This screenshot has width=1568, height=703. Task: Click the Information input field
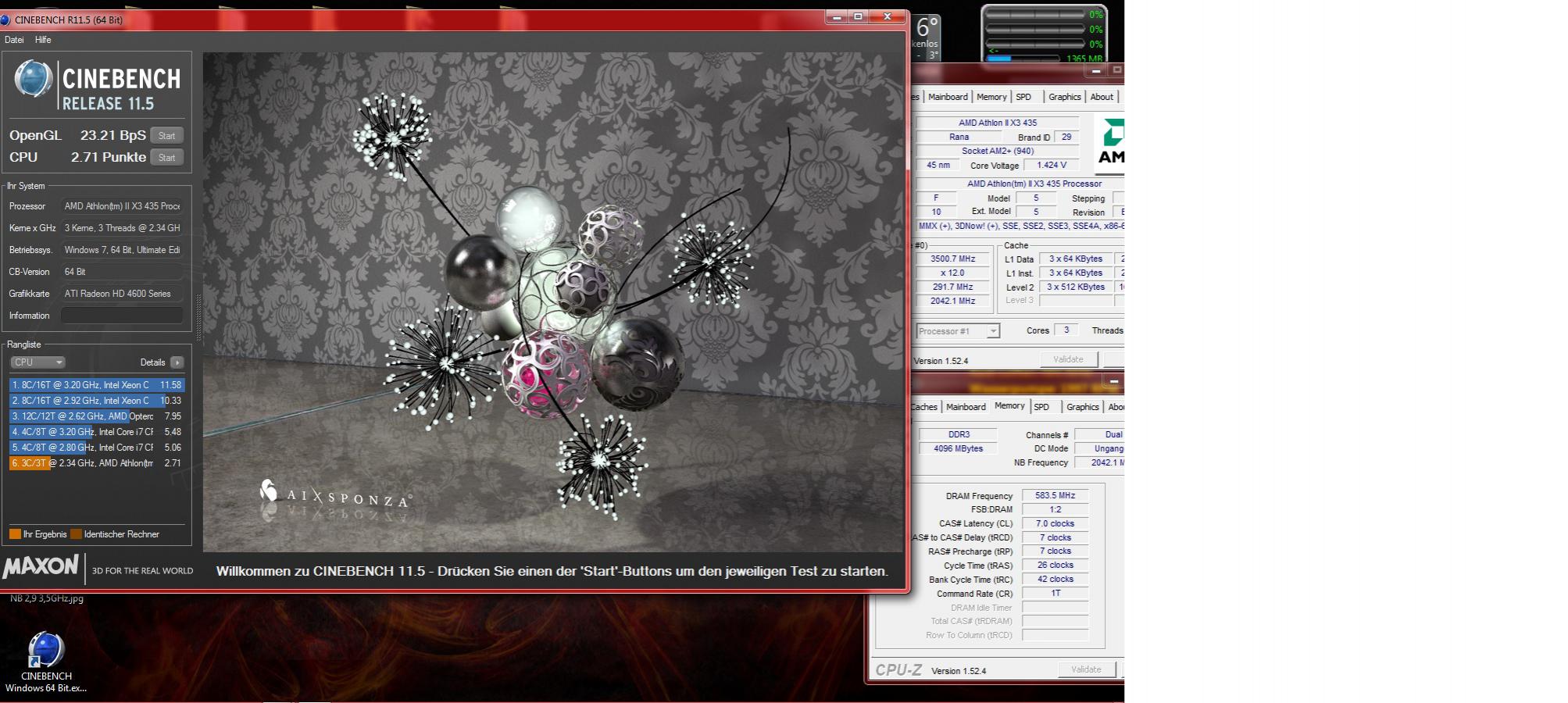tap(122, 316)
